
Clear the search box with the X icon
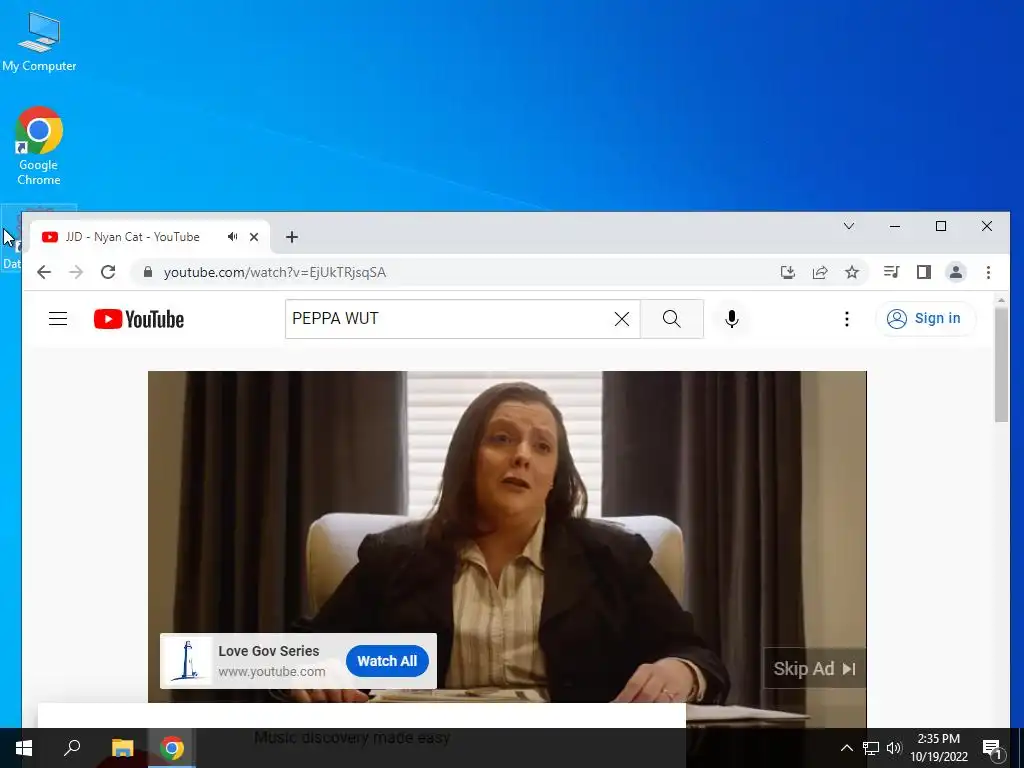tap(622, 319)
